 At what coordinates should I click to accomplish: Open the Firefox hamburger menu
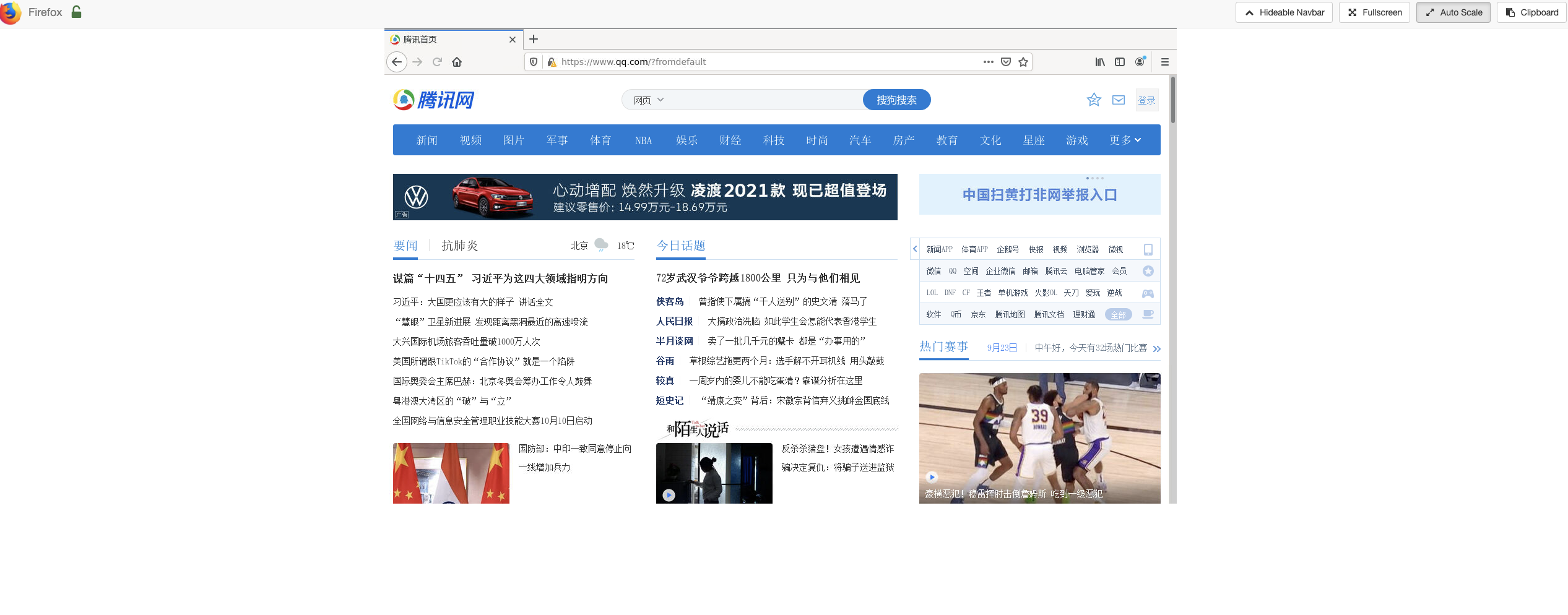tap(1164, 62)
